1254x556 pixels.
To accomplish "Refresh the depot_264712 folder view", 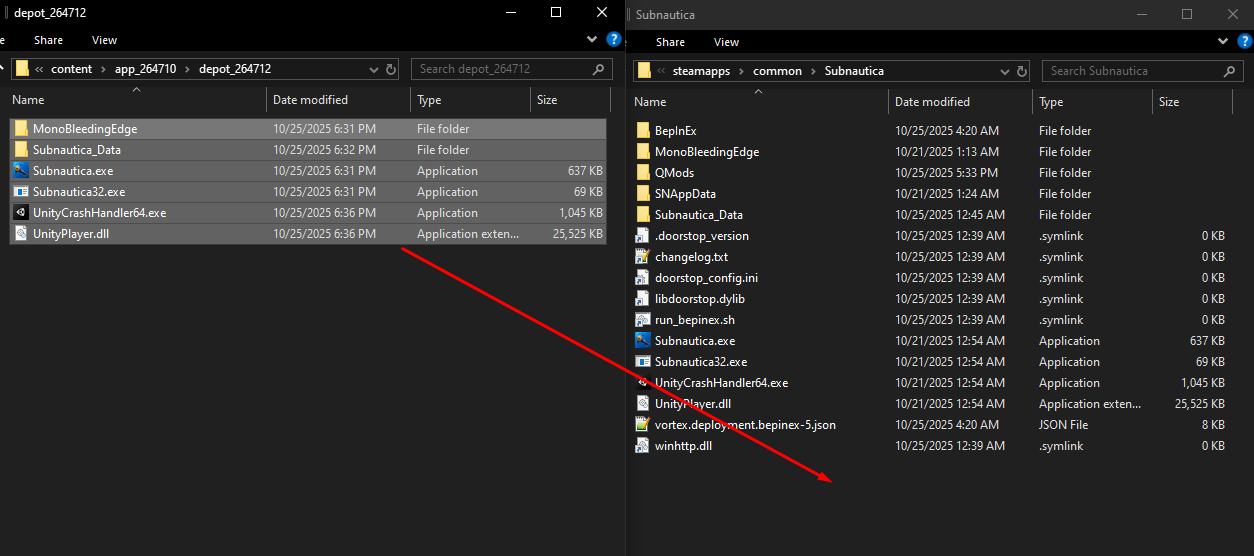I will (390, 69).
